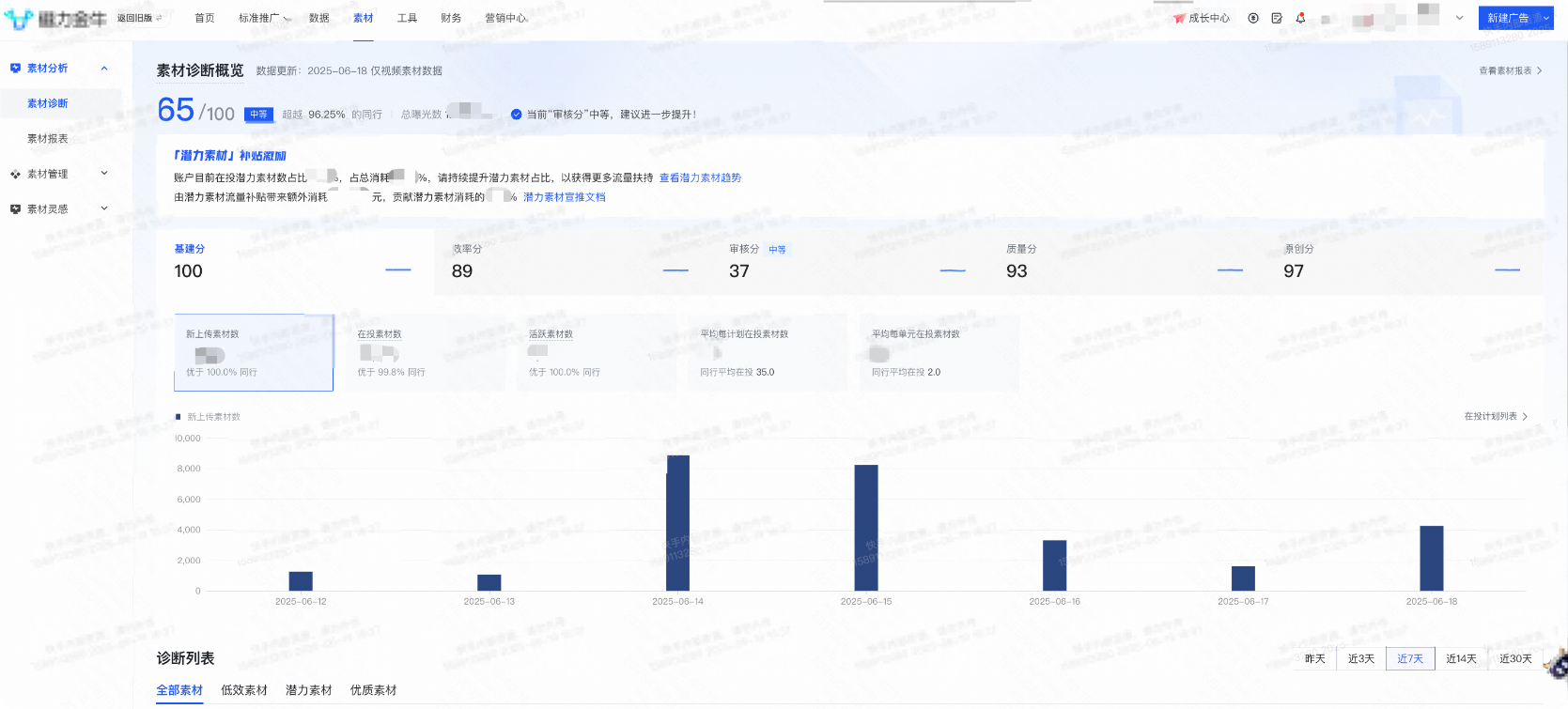
Task: Open the 查看潜力素材趋势 link
Action: [x=700, y=177]
